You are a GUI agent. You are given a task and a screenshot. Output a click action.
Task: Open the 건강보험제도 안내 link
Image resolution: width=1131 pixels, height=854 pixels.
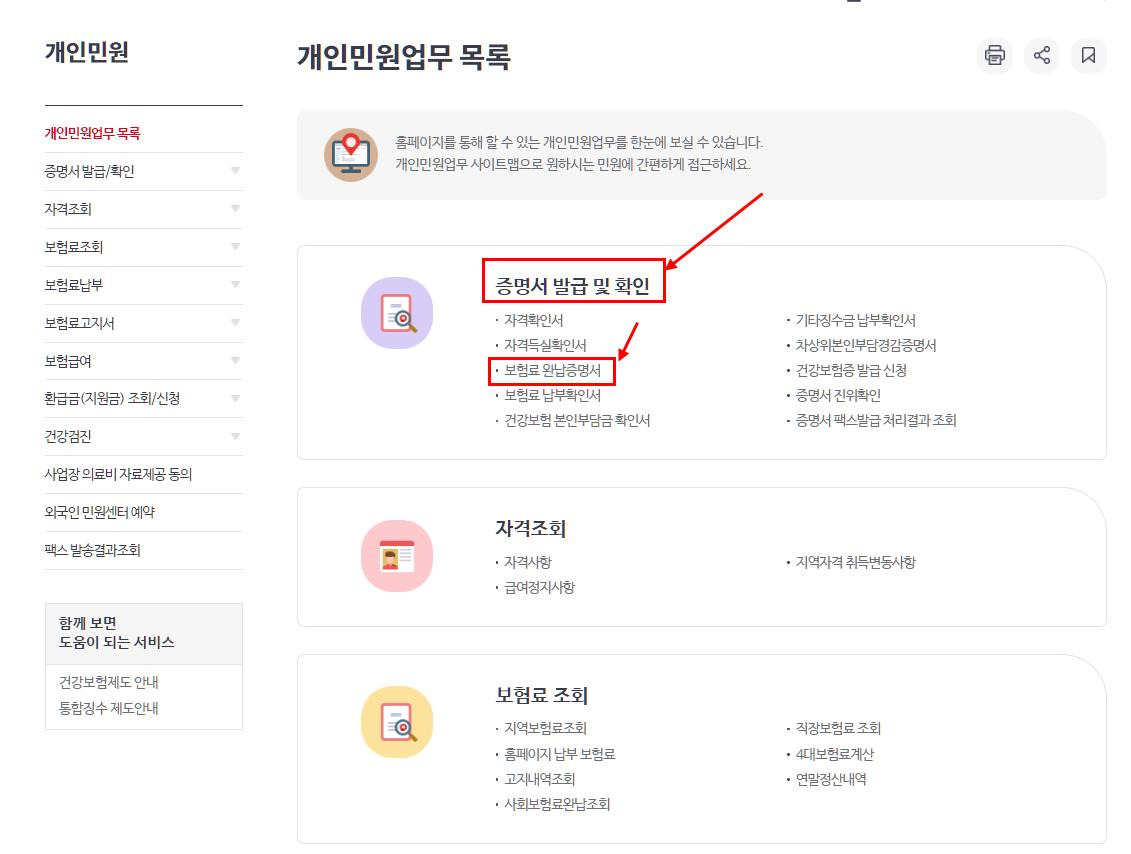[x=108, y=682]
